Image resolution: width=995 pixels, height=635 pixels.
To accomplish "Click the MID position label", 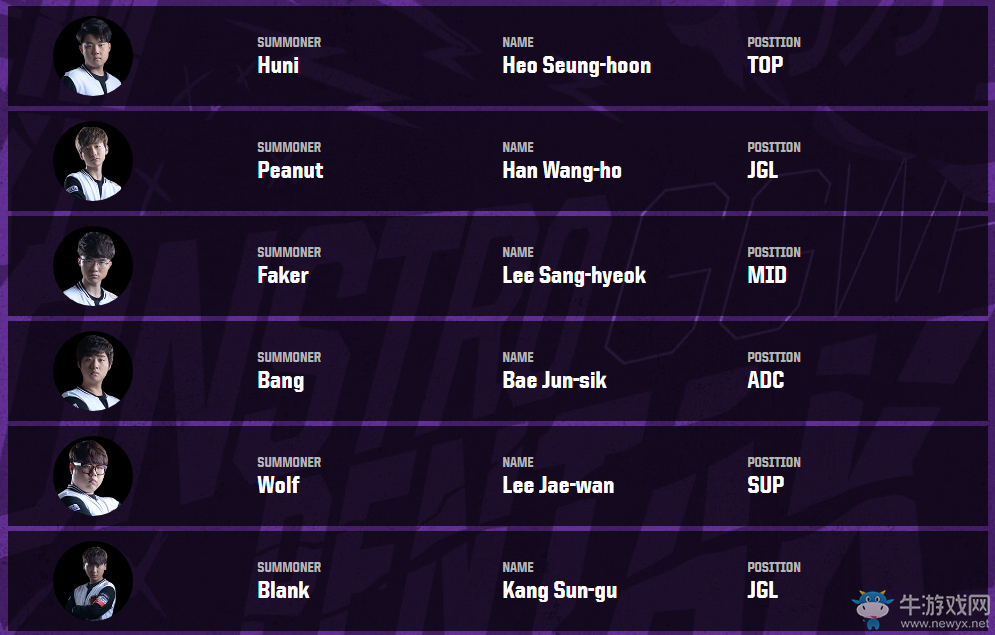I will (x=767, y=276).
